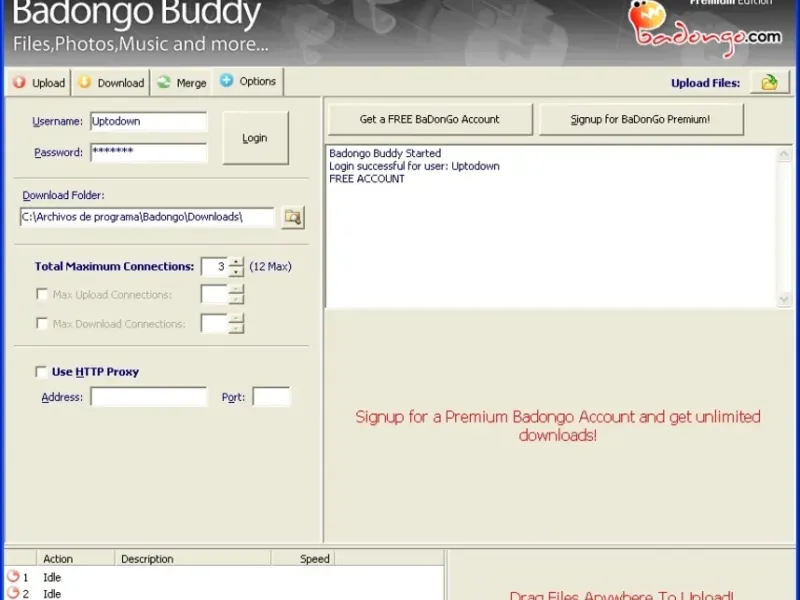Image resolution: width=800 pixels, height=600 pixels.
Task: Click 'Login successful for user: Uptodown' line
Action: coord(414,166)
